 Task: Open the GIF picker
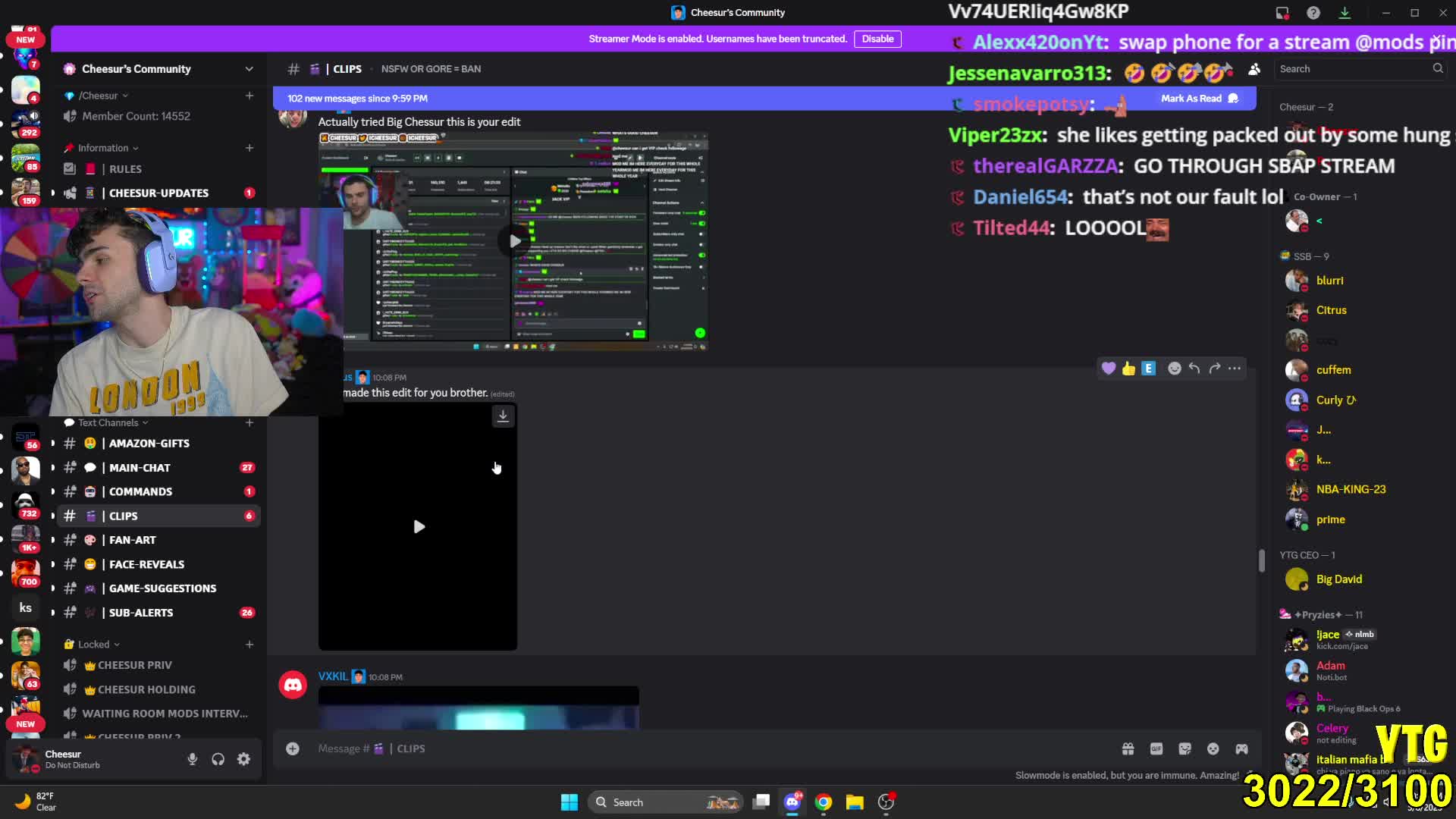[x=1156, y=748]
